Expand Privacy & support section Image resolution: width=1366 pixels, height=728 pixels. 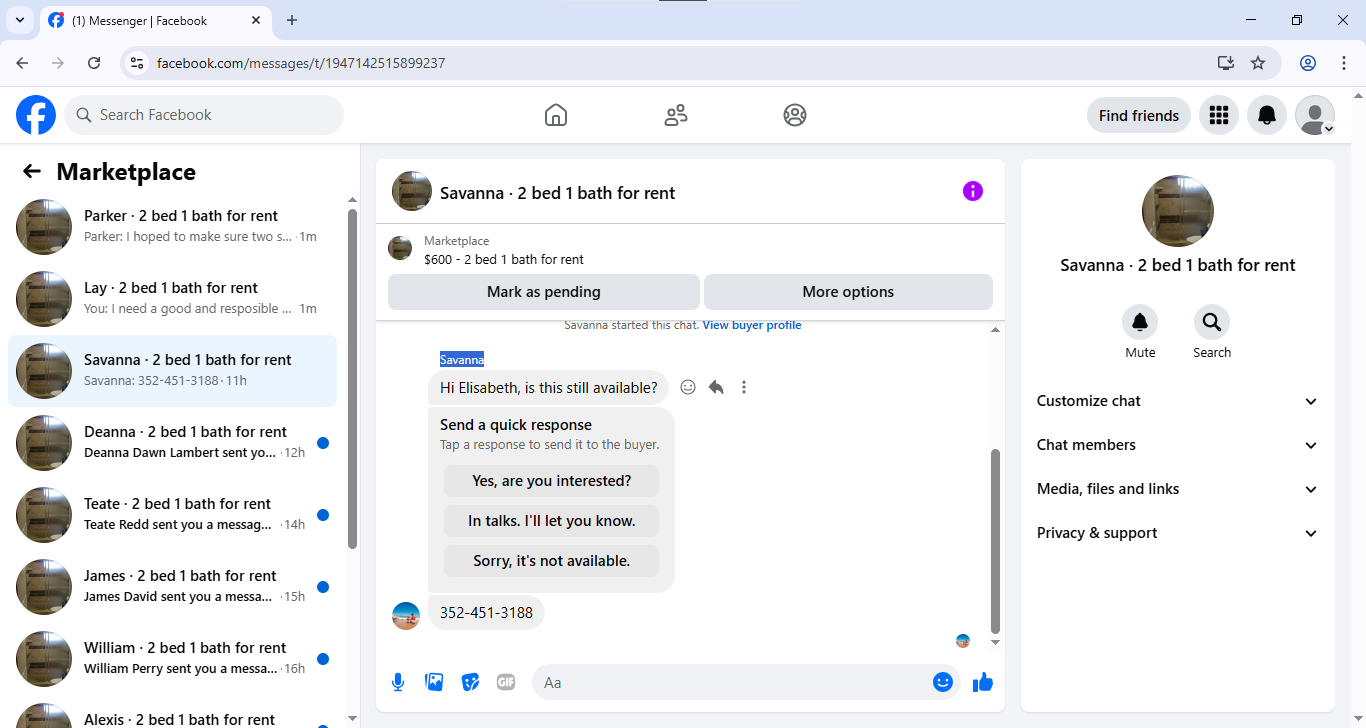point(1178,533)
